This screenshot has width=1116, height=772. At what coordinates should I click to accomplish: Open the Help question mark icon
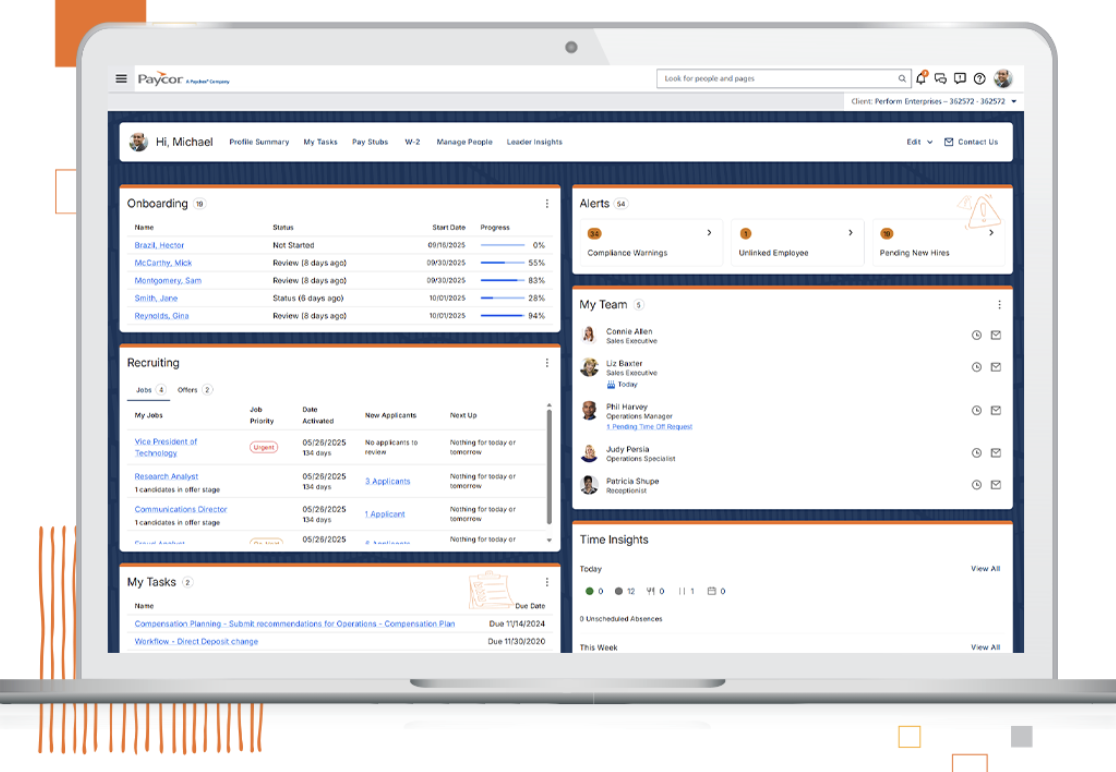tap(981, 77)
